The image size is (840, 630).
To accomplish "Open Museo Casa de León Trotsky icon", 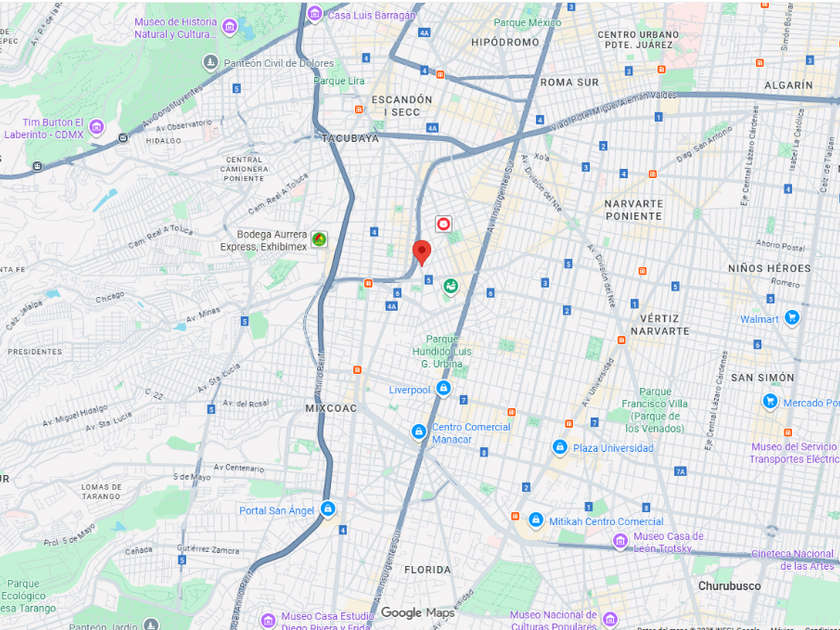I will [620, 541].
